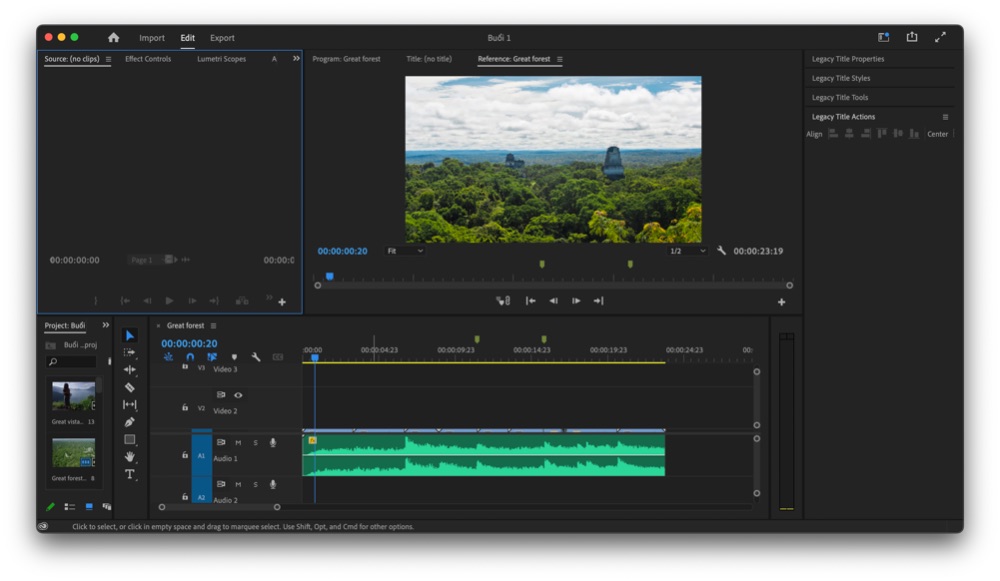
Task: Open the monitor button editor plus
Action: click(x=781, y=302)
